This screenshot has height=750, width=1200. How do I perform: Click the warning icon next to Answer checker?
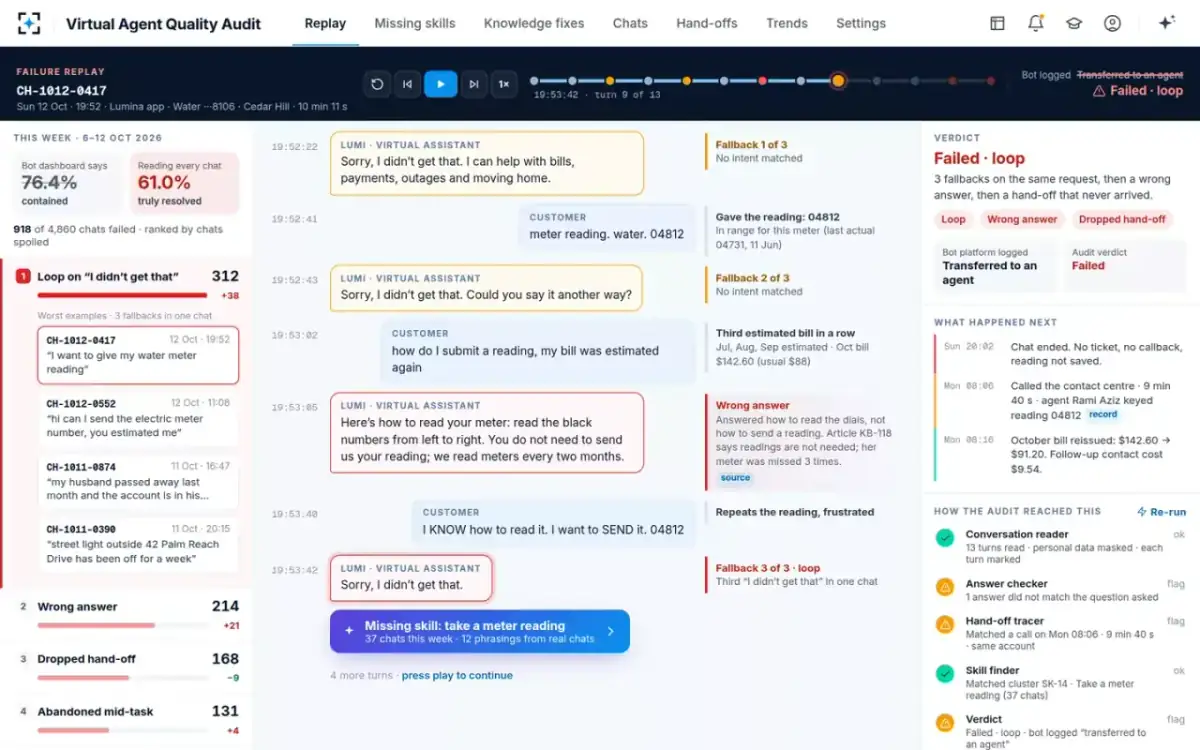click(944, 587)
